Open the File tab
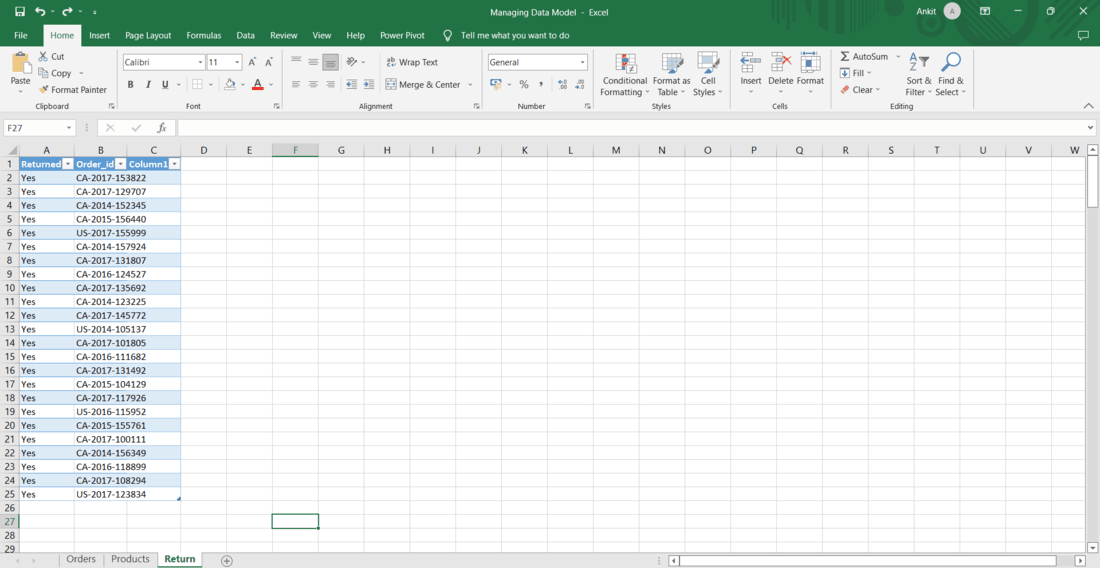 21,35
